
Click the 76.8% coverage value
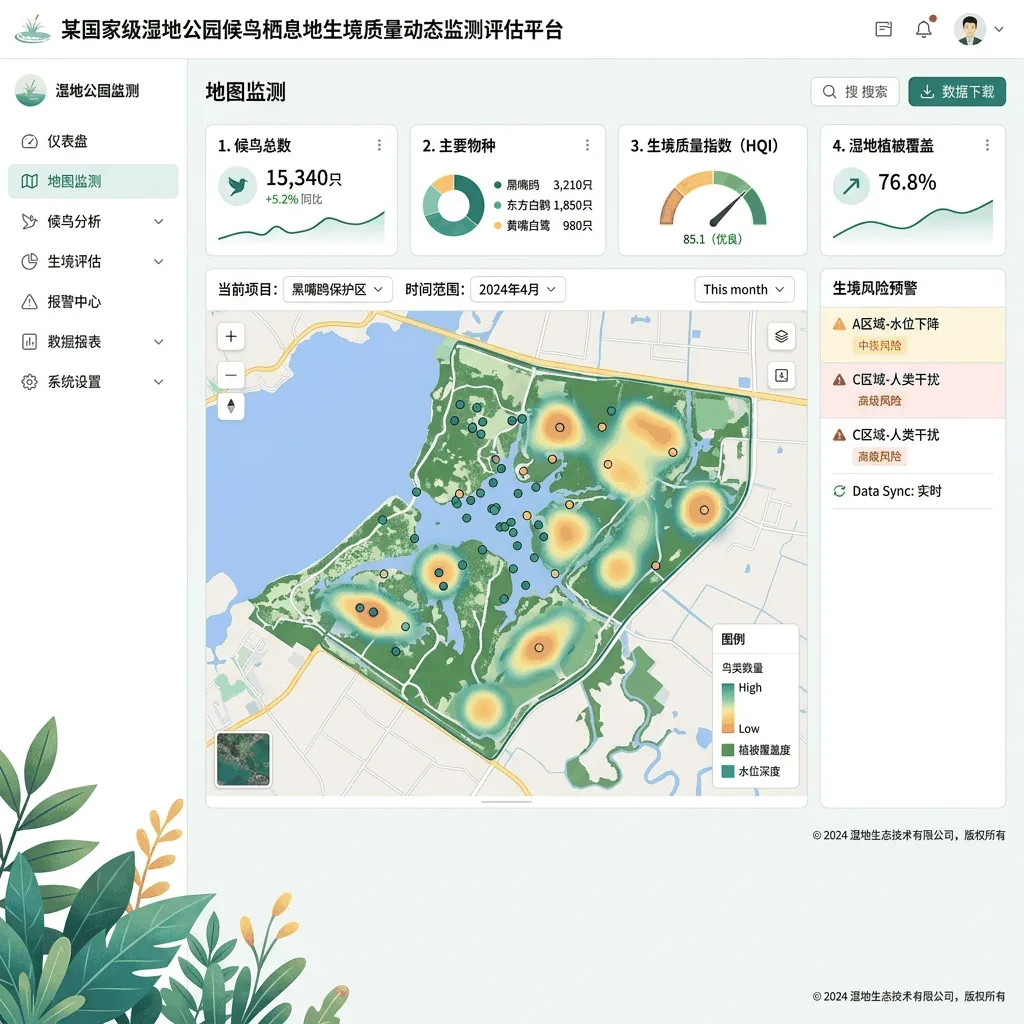tap(907, 182)
